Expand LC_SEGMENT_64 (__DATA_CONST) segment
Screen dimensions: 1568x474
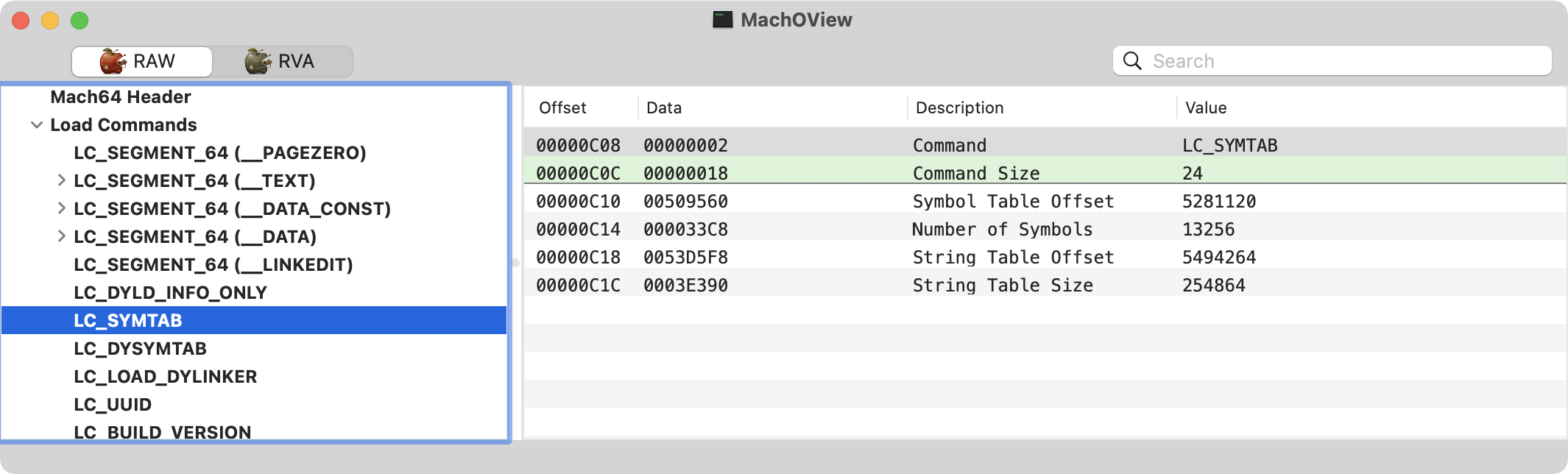point(61,208)
